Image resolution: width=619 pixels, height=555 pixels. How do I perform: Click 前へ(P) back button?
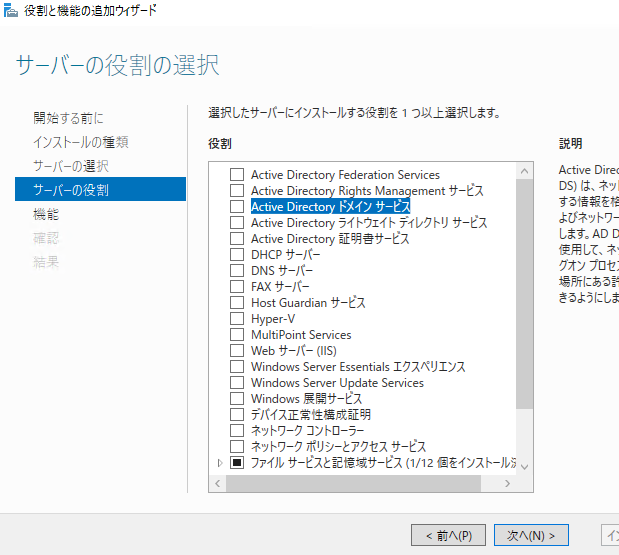pos(448,535)
